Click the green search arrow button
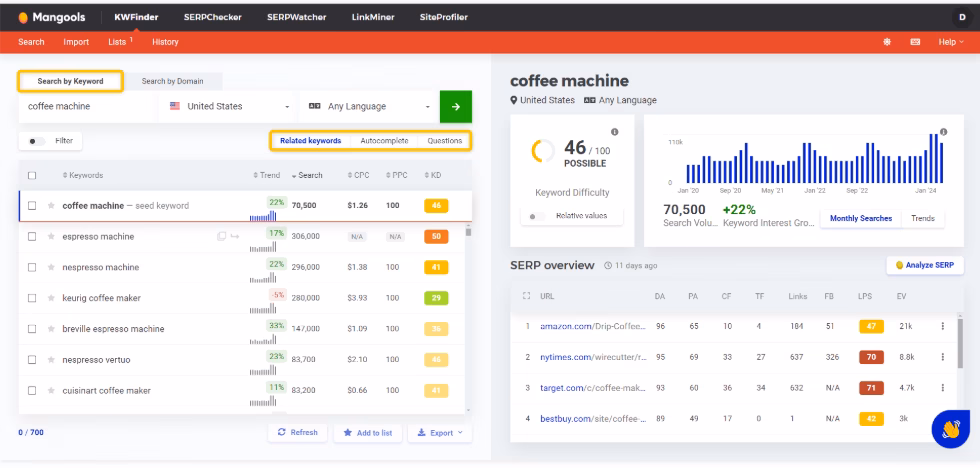The height and width of the screenshot is (468, 980). point(455,106)
